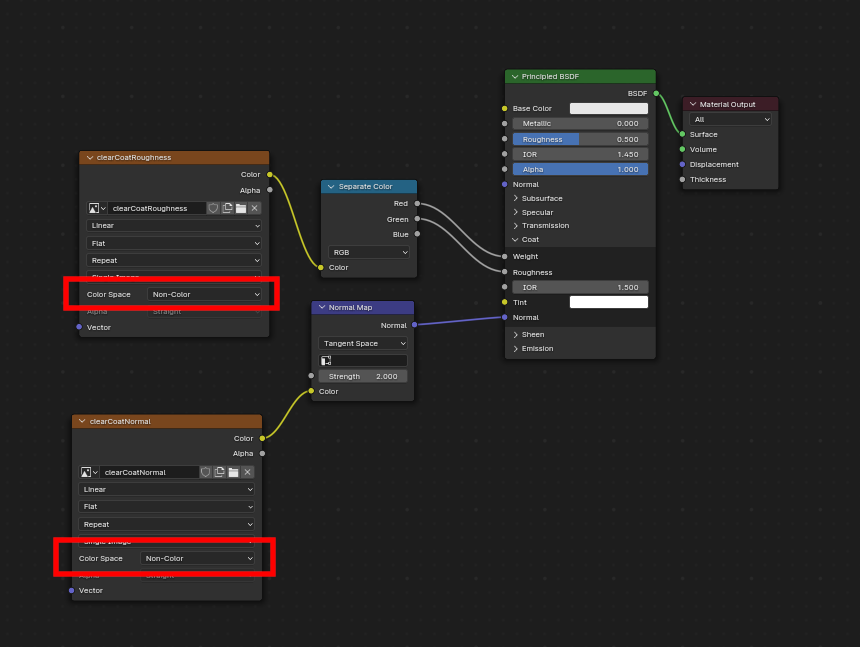Open image folder icon on clearCoatNormal node
Screen dimensions: 860x647
[x=234, y=472]
